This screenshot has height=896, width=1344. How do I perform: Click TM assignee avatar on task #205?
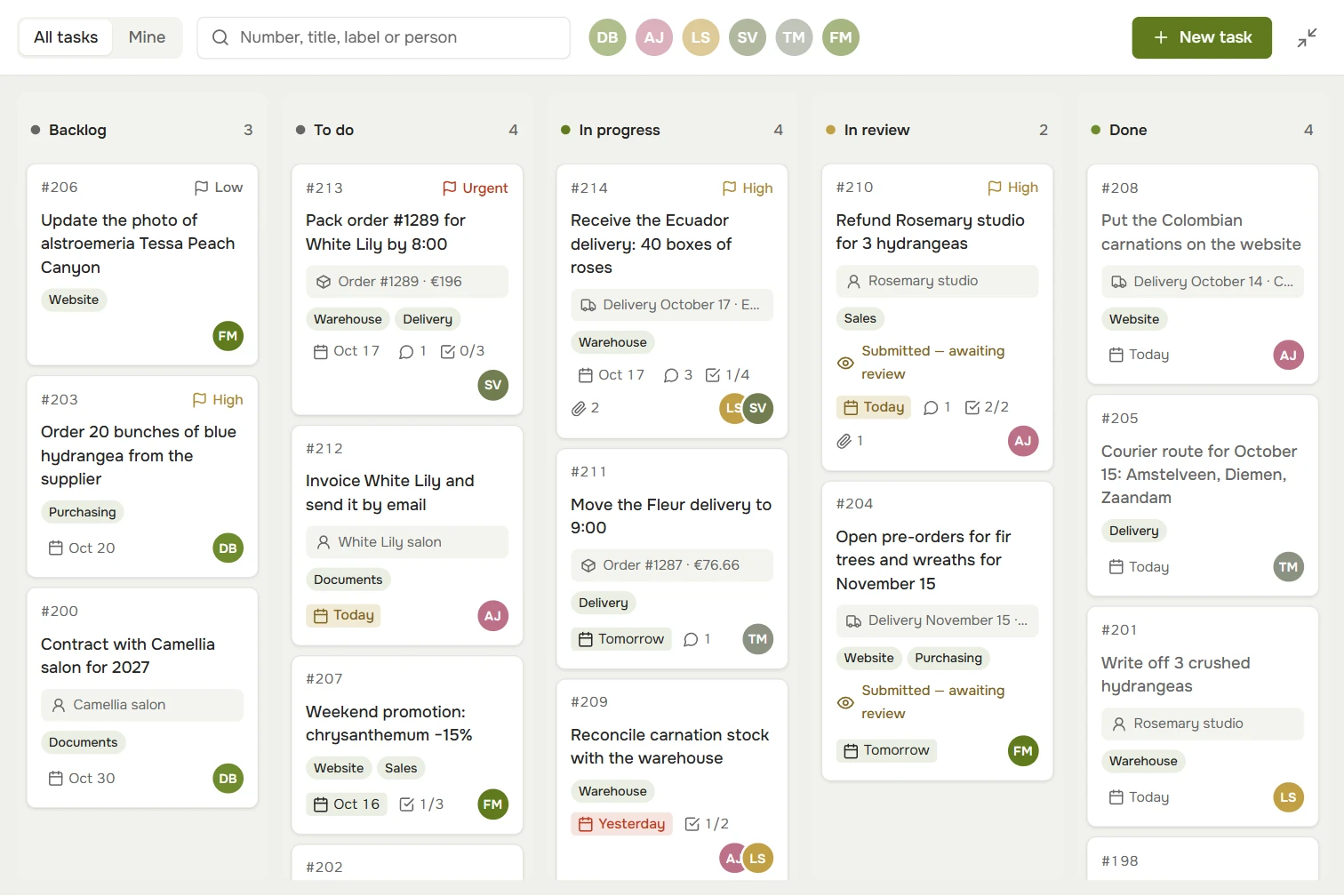coord(1289,567)
